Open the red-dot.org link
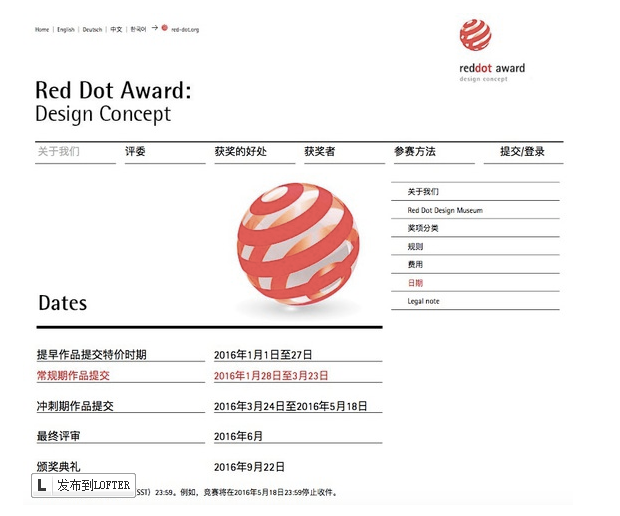The image size is (620, 516). 185,30
